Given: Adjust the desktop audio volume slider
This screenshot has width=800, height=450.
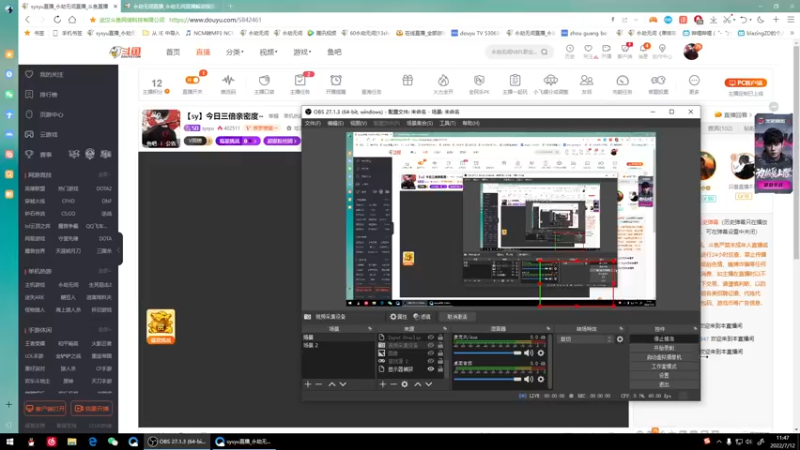Looking at the screenshot, I should (488, 379).
